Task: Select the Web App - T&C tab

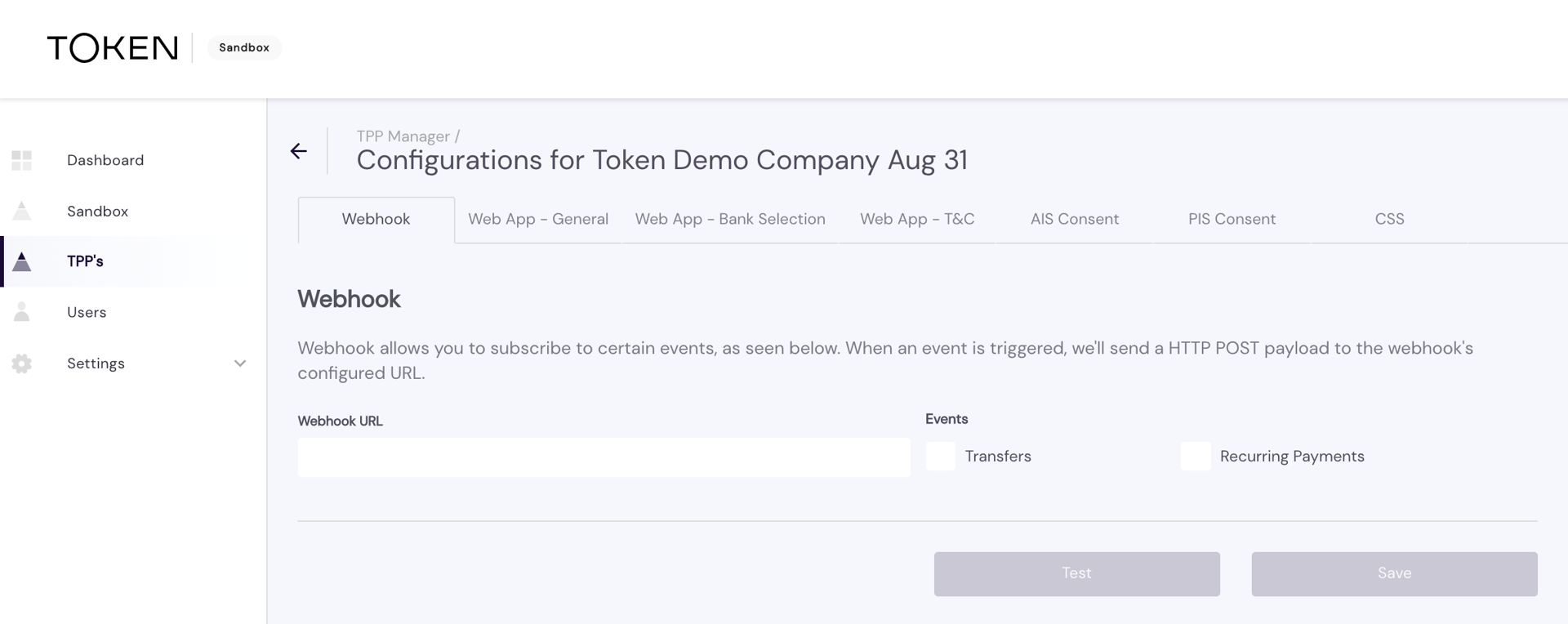Action: (x=917, y=219)
